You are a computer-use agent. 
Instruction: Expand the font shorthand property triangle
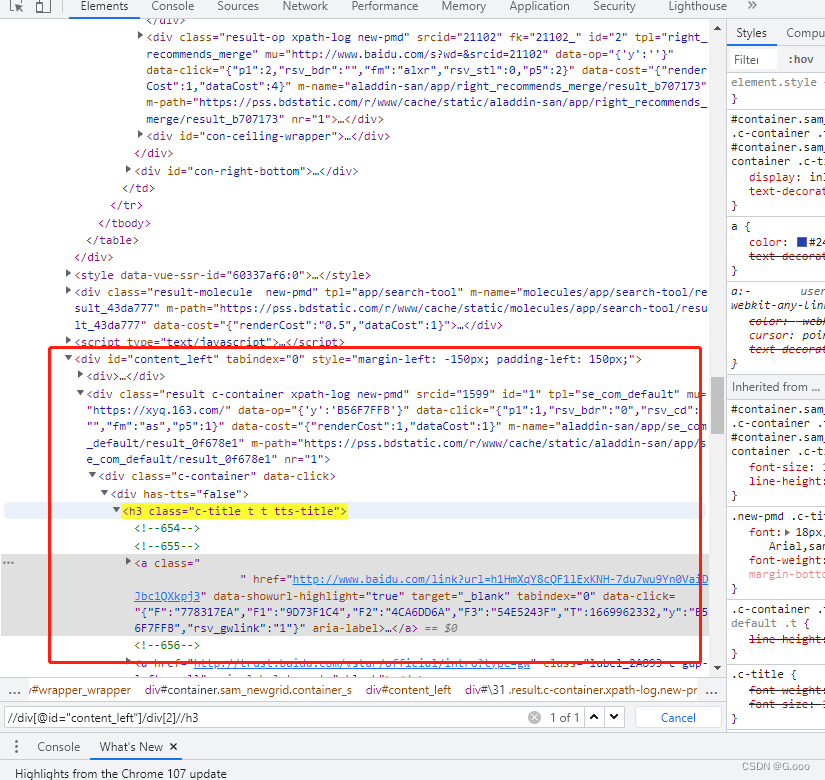(x=787, y=532)
